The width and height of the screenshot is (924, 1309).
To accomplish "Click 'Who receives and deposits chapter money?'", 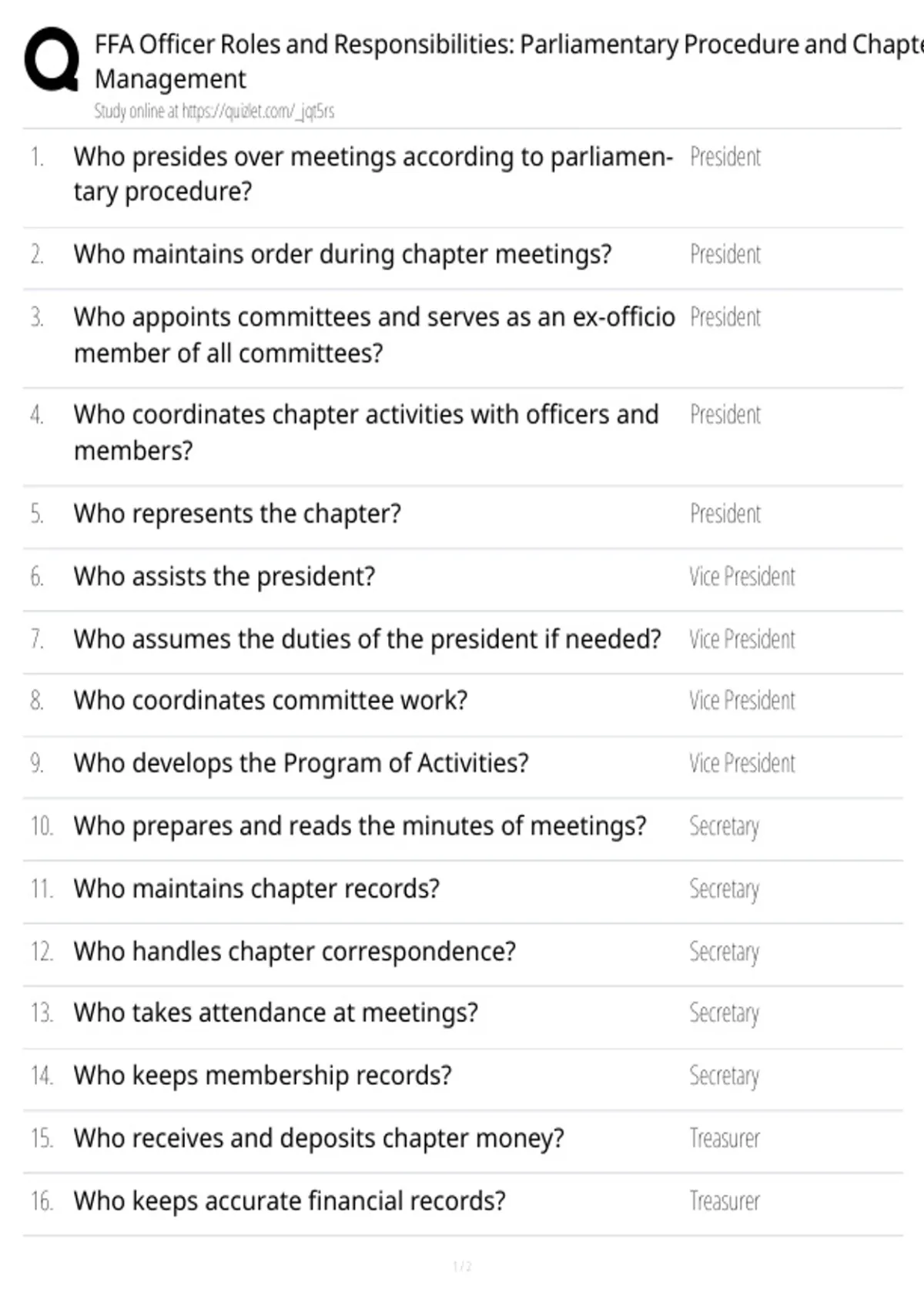I will (x=319, y=1138).
